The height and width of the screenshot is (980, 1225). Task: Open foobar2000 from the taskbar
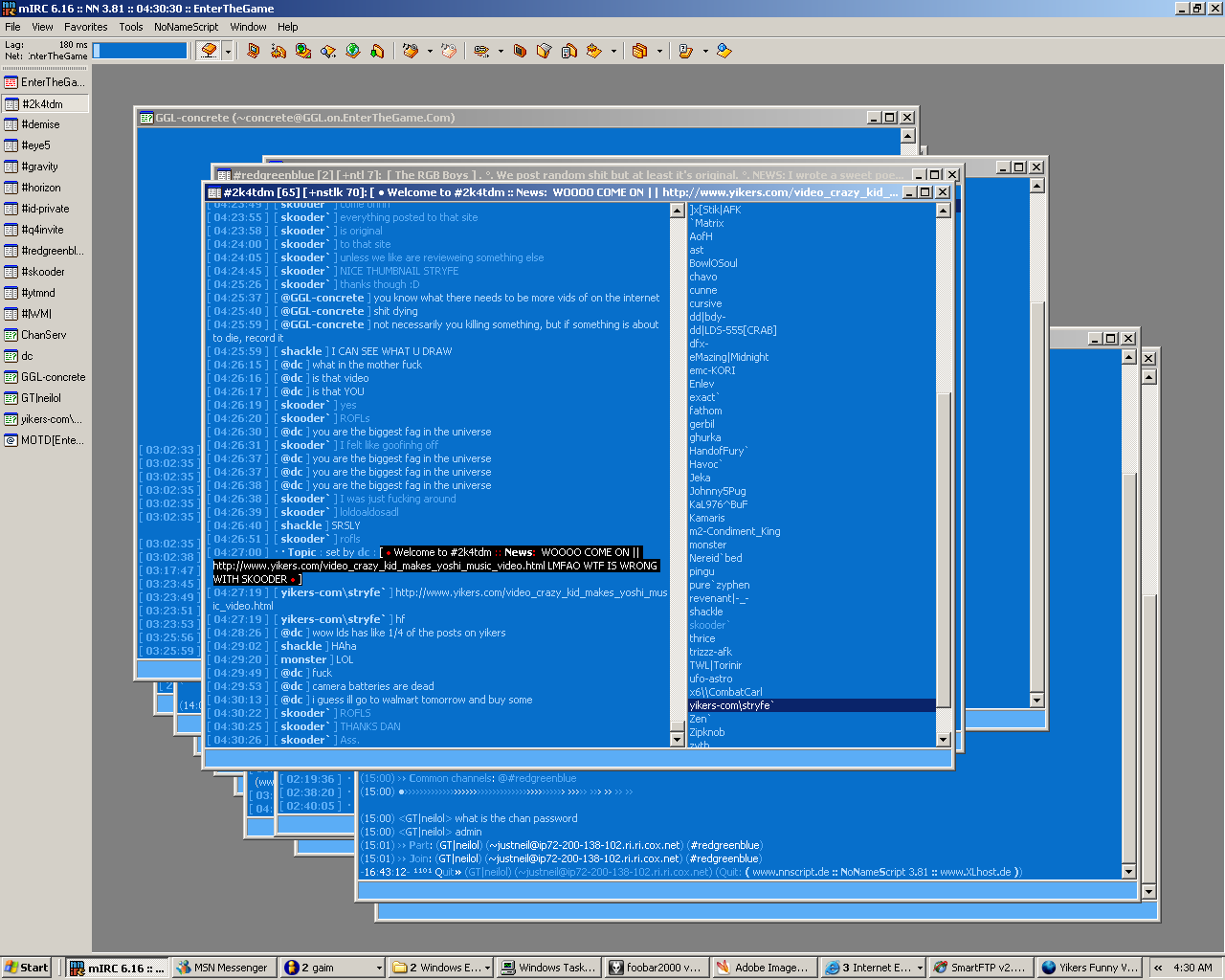(656, 968)
